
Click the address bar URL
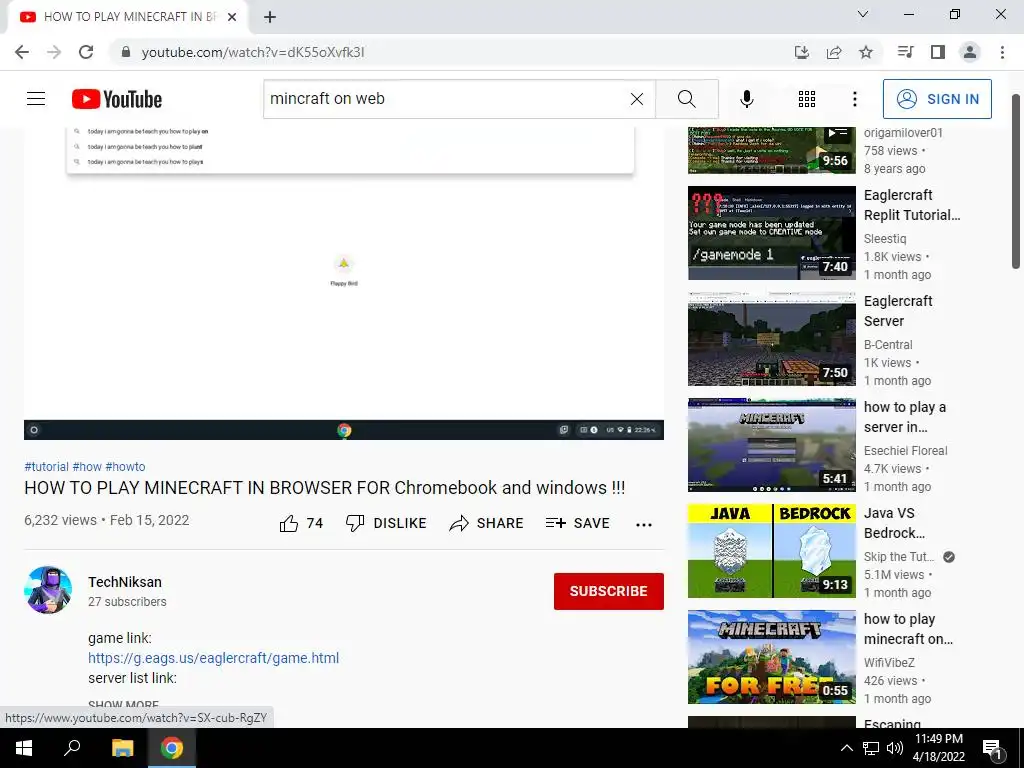[x=253, y=52]
